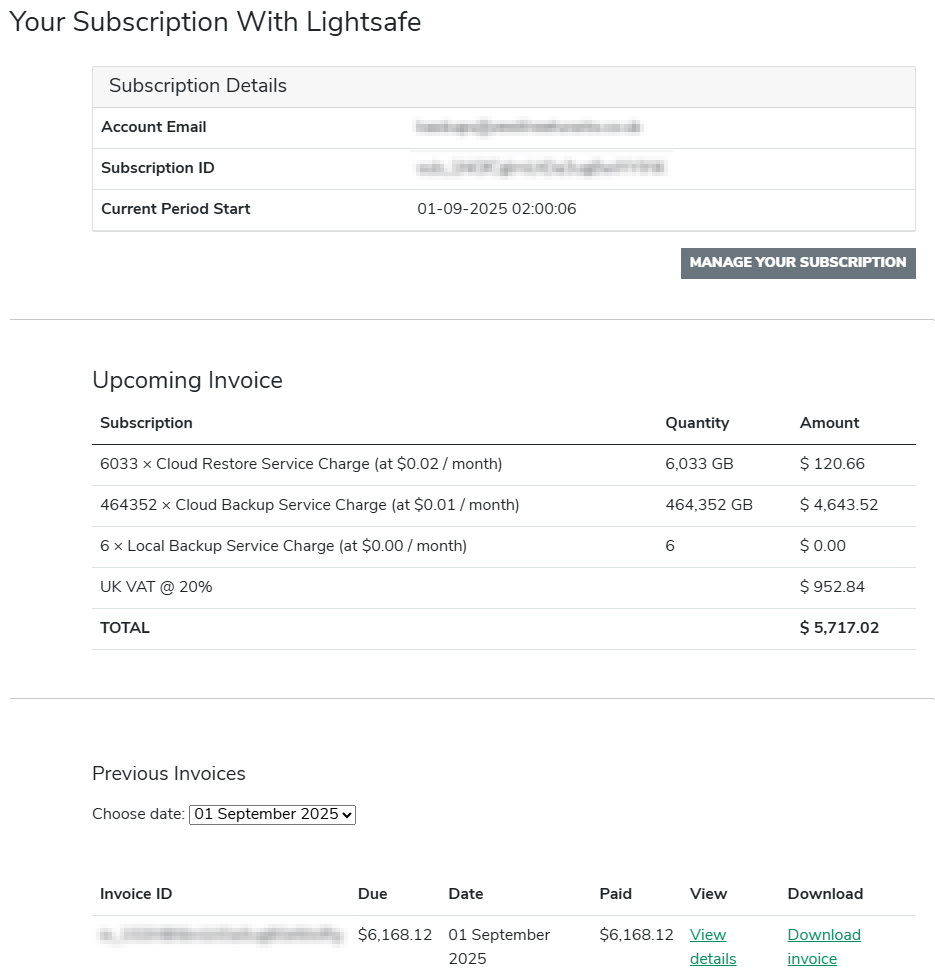Click the Current Period Start timestamp value
The image size is (935, 980).
[496, 209]
